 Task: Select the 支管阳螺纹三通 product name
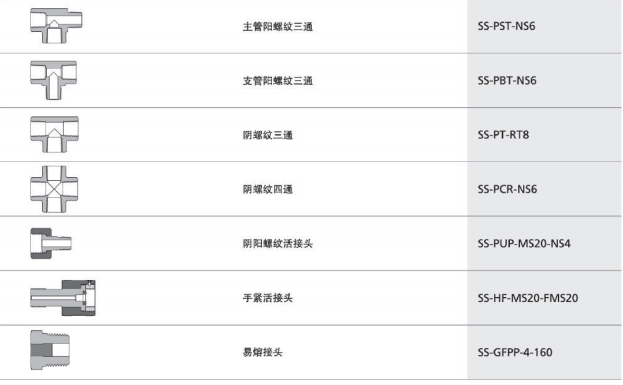278,81
